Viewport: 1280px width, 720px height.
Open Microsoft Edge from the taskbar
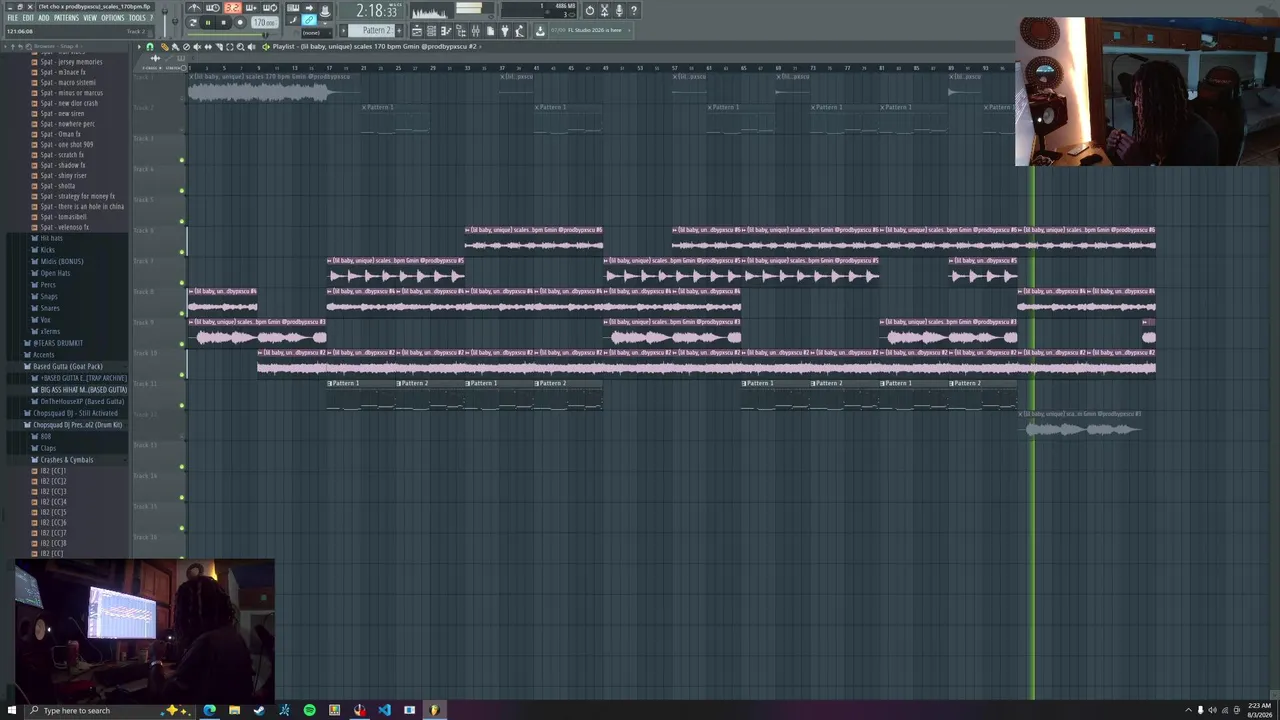pos(209,711)
